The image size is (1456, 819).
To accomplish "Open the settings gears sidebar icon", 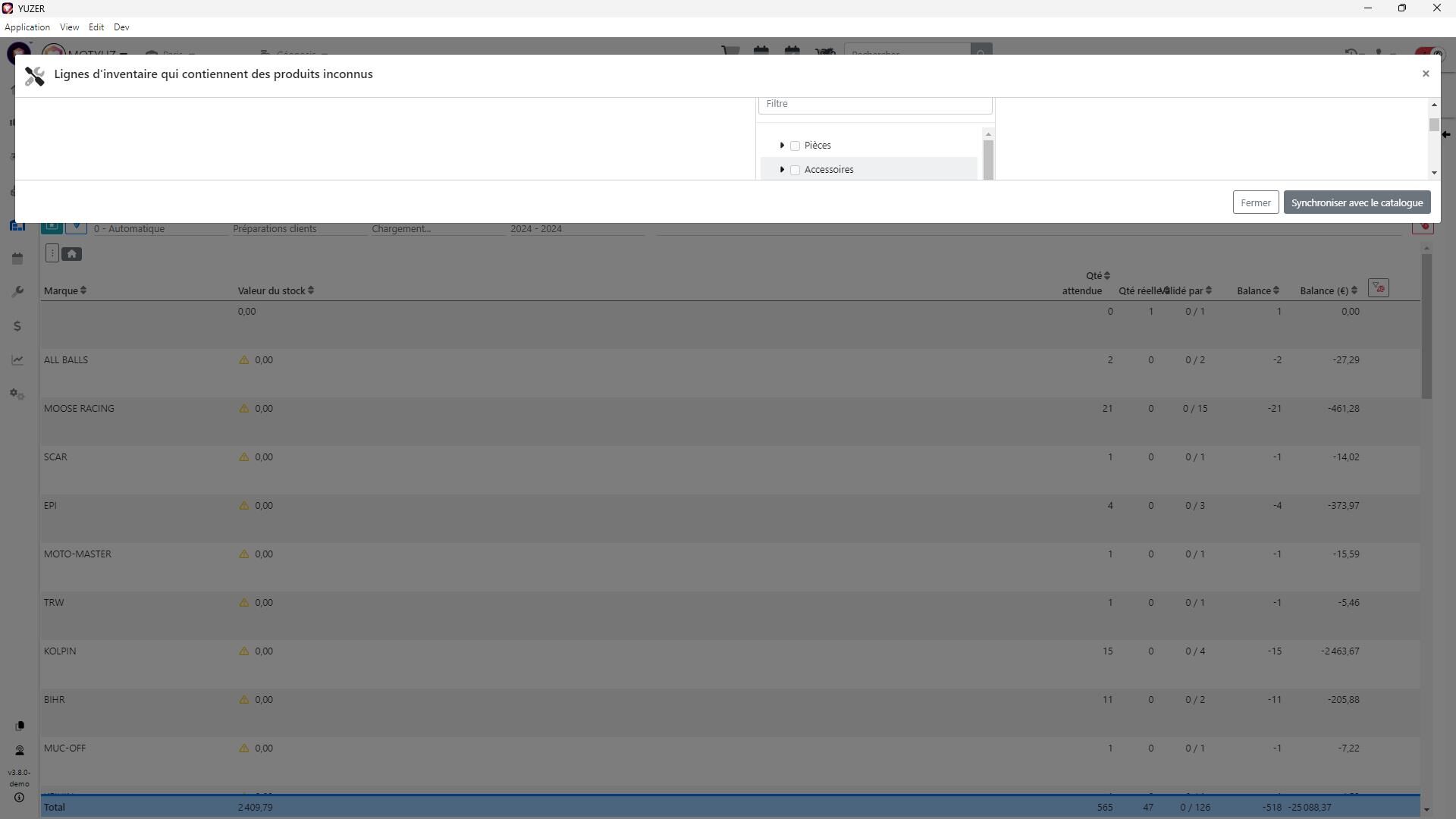I will click(x=17, y=394).
